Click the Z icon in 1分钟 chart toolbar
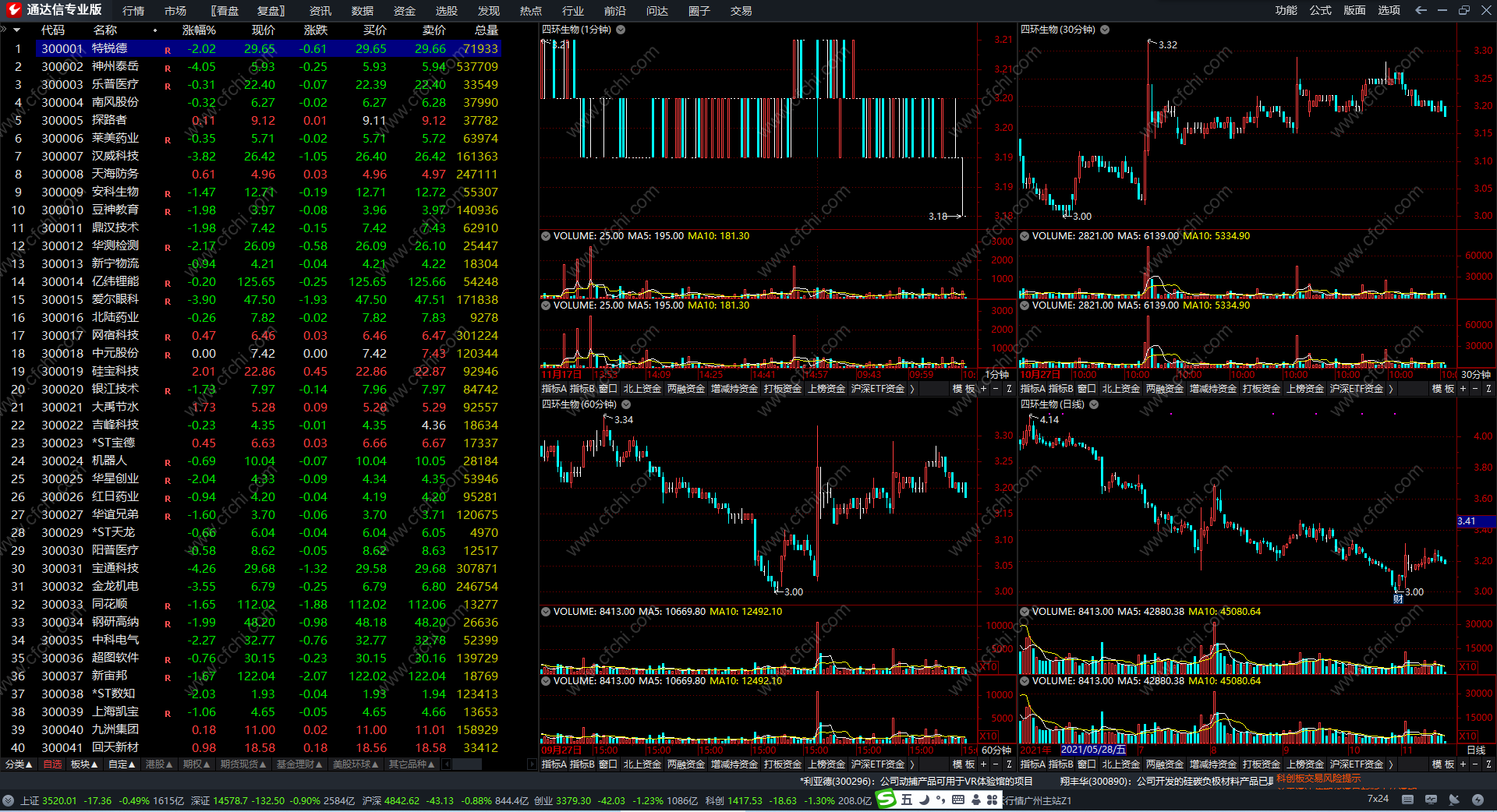This screenshot has height=812, width=1497. coord(1009,388)
